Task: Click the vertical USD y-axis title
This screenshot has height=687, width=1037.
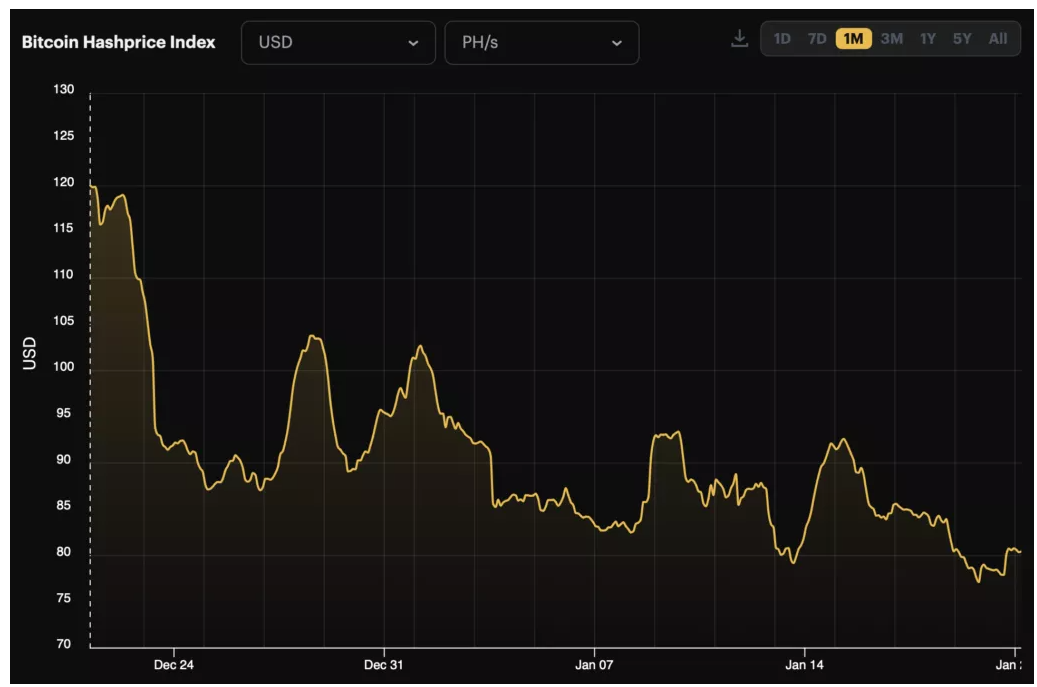Action: coord(30,354)
